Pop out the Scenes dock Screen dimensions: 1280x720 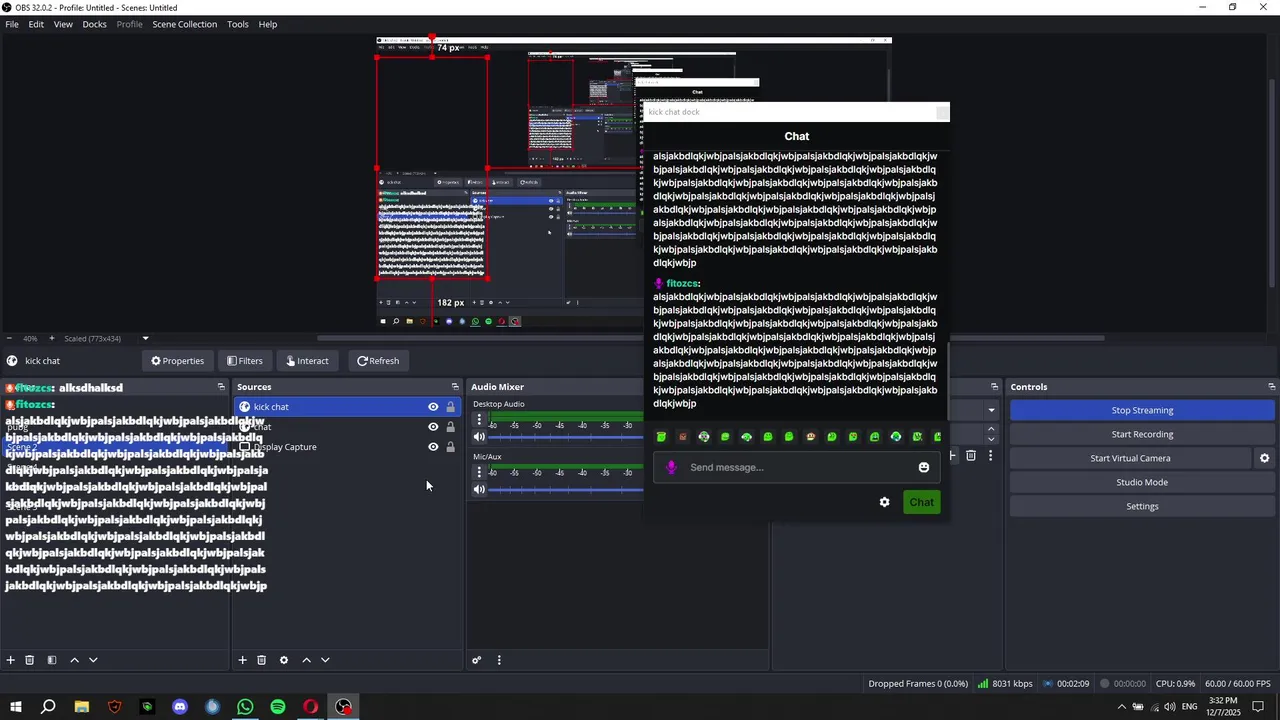coord(221,387)
